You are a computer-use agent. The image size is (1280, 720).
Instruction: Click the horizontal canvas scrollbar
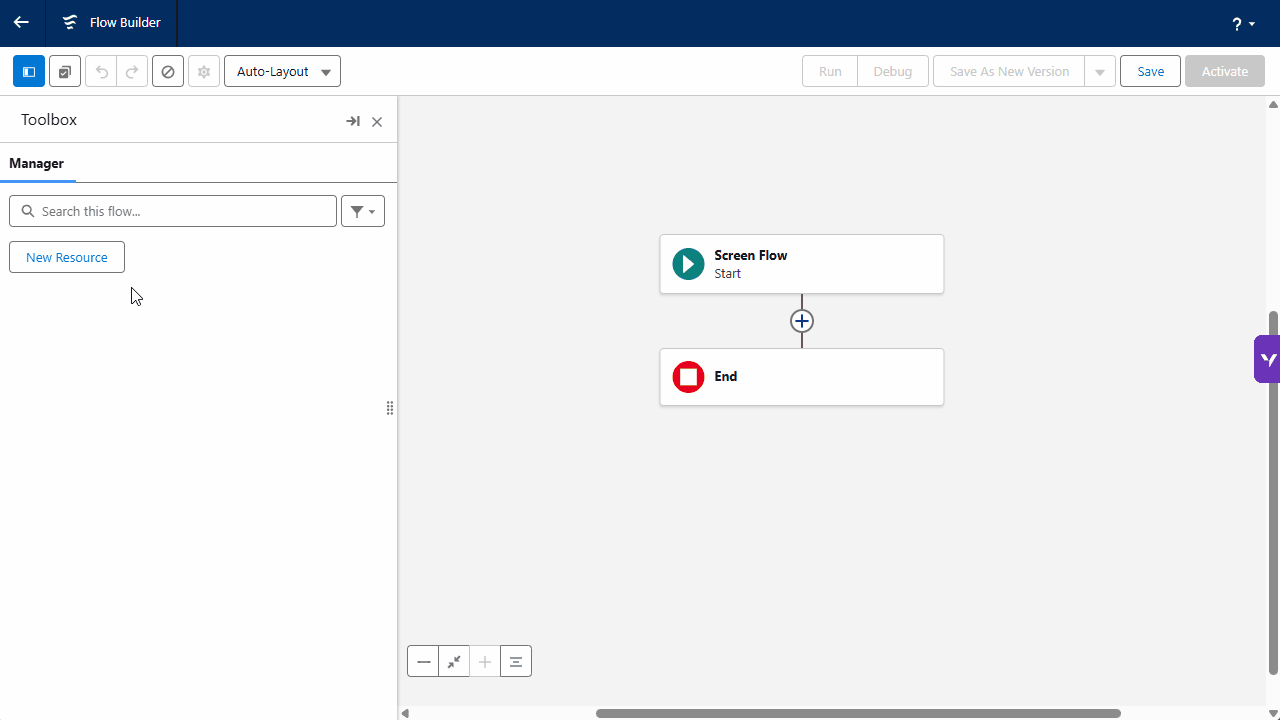tap(858, 713)
